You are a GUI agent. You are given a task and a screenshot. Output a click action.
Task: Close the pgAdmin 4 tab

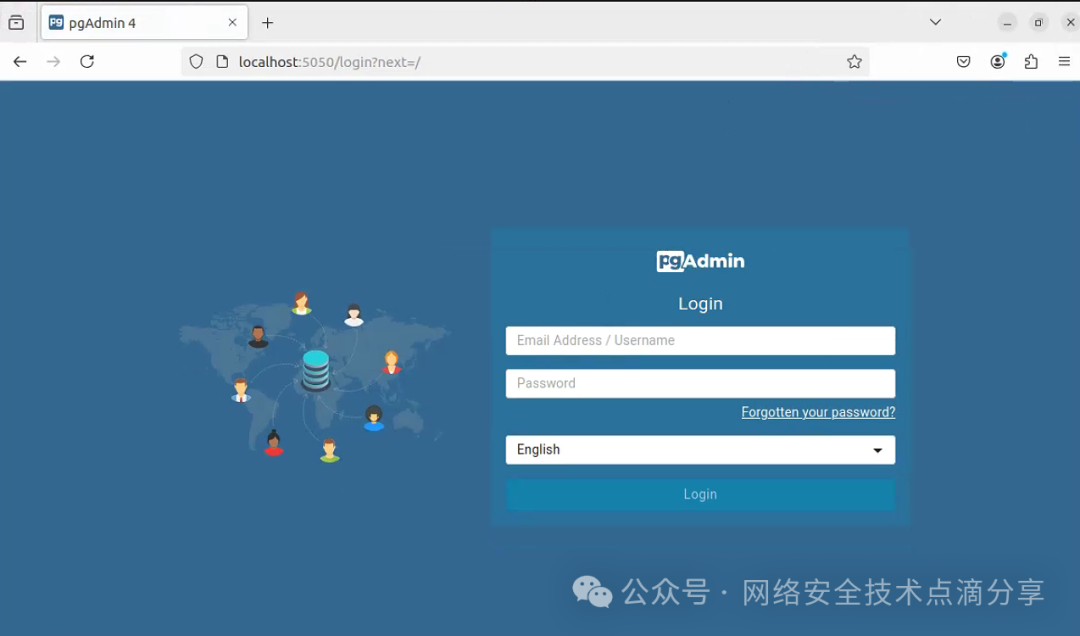[x=232, y=23]
